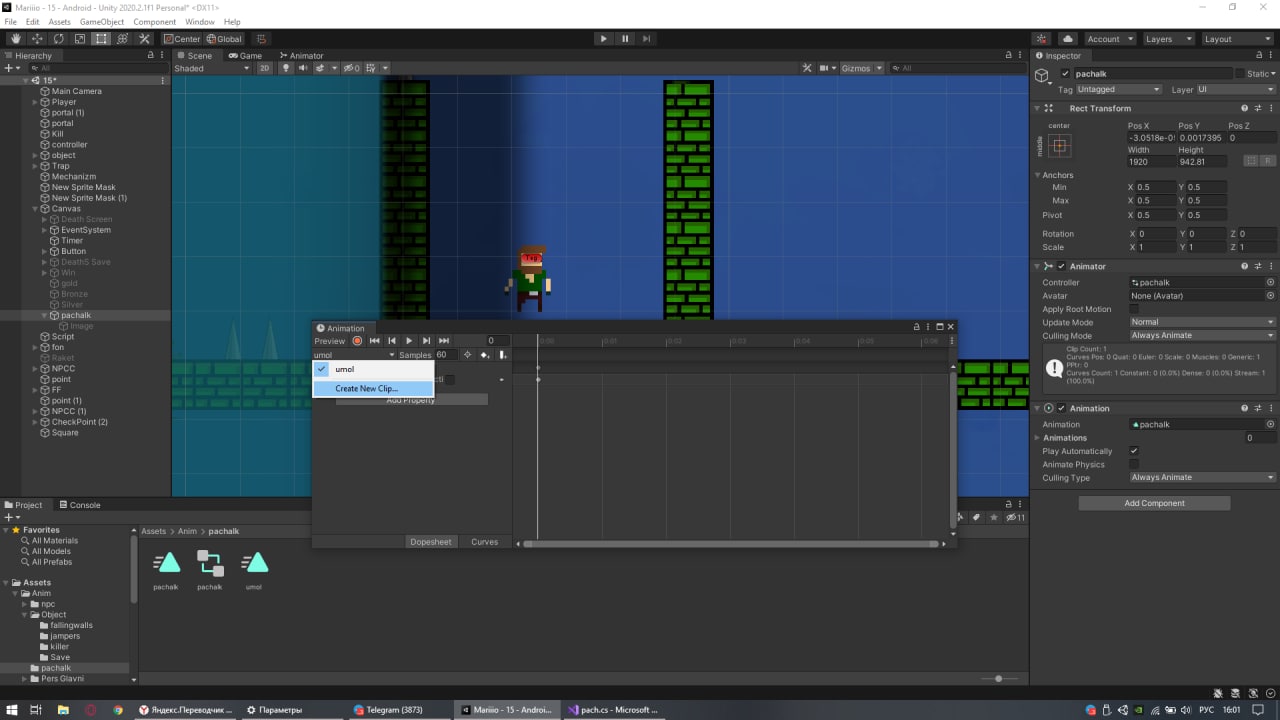This screenshot has width=1280, height=720.
Task: Open the Account dropdown
Action: [x=1110, y=39]
